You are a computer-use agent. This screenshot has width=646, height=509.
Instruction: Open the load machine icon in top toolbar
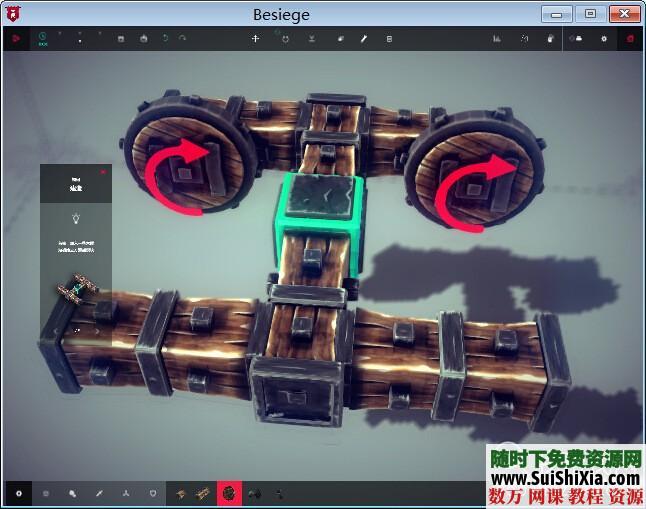click(x=143, y=39)
